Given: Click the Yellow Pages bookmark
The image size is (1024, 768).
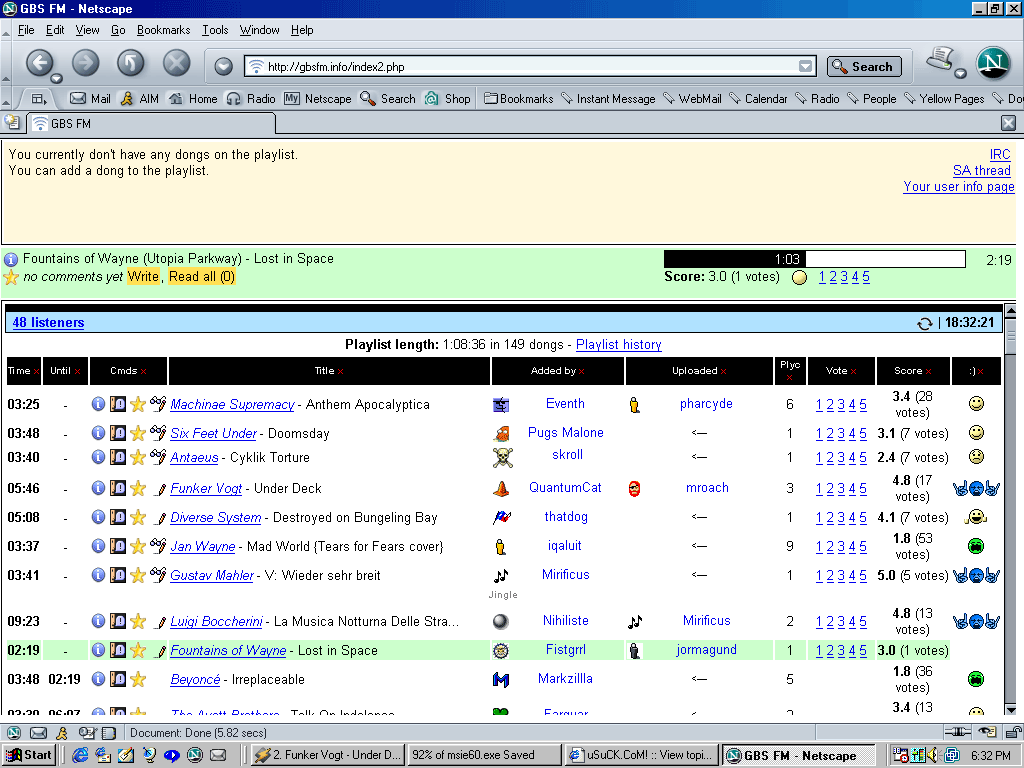Looking at the screenshot, I should [944, 99].
